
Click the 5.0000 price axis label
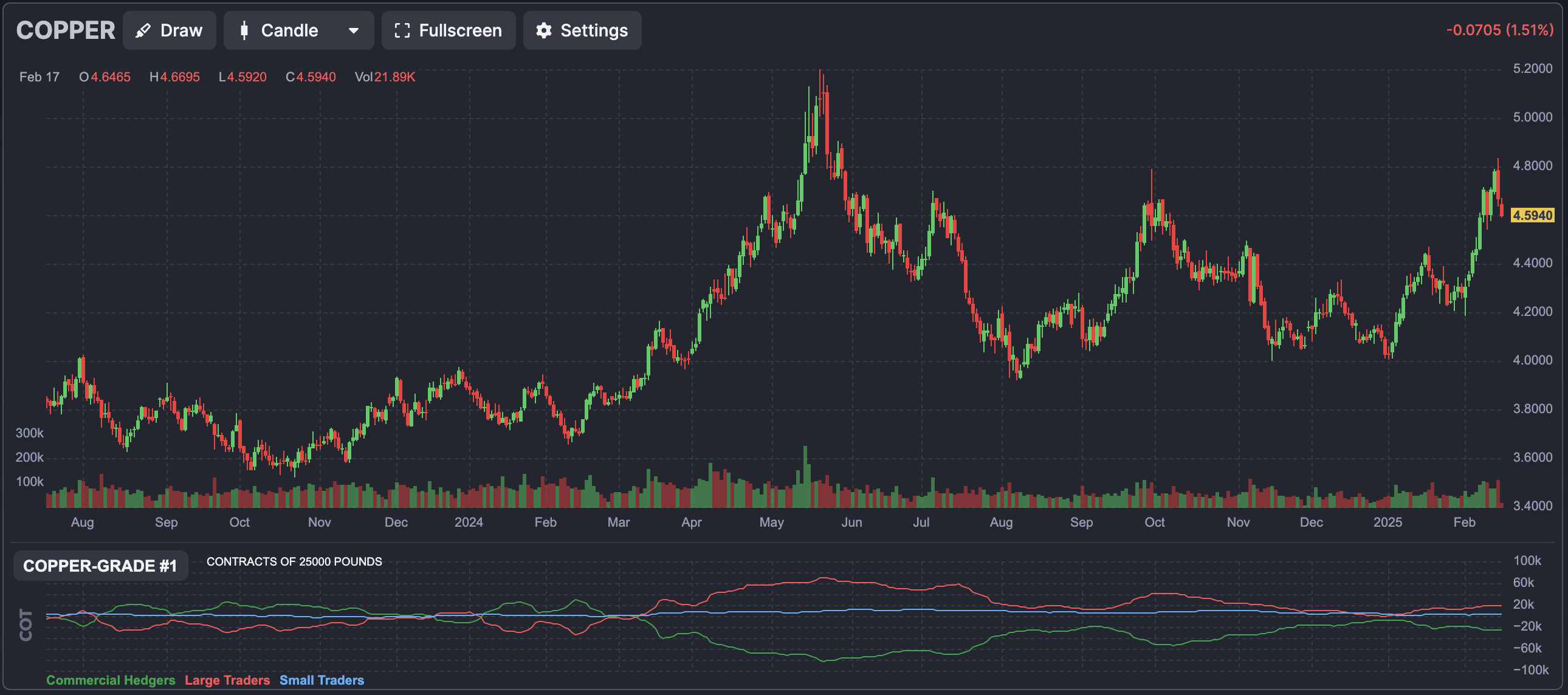1532,117
